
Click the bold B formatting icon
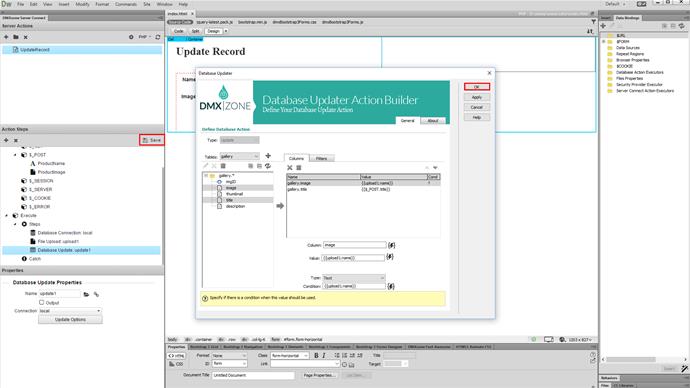click(x=316, y=355)
